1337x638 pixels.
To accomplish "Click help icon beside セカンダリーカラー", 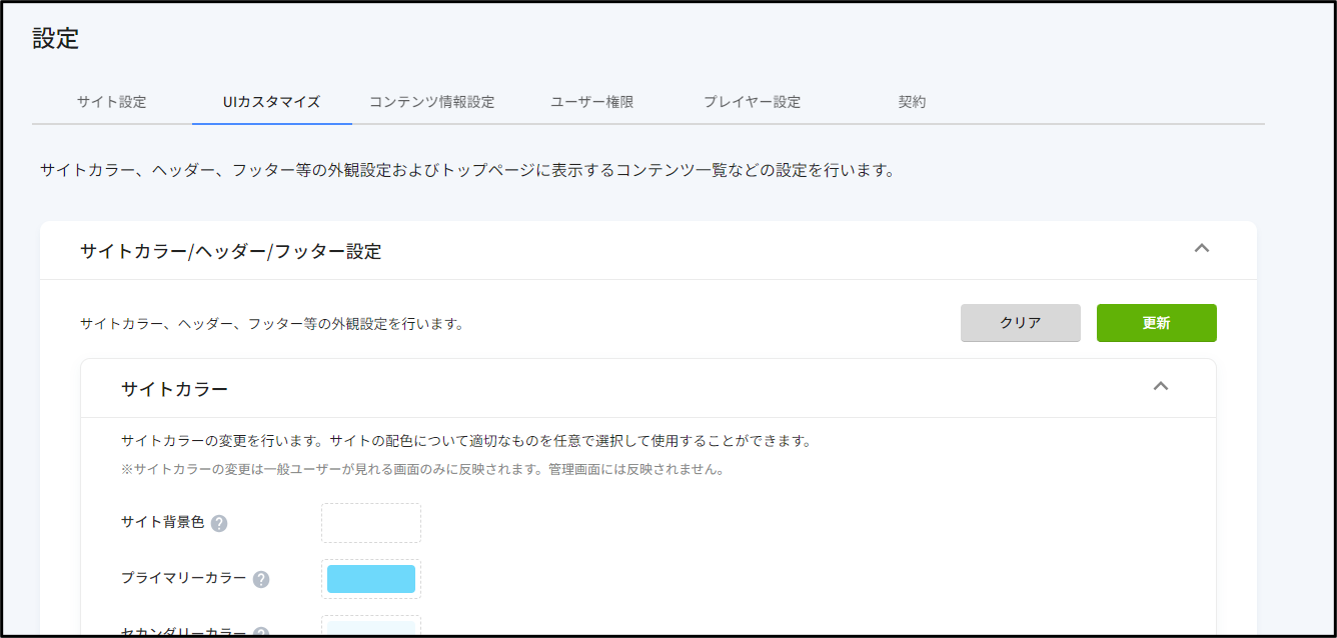I will 261,633.
